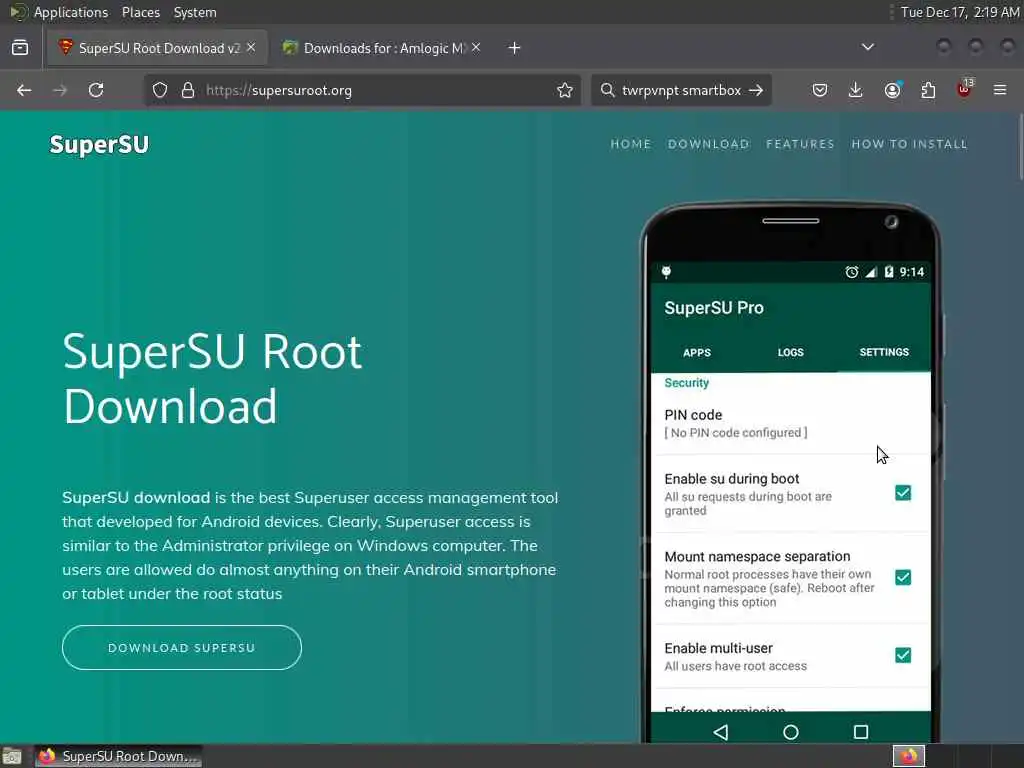Click the Firefox workspace switcher icon
The image size is (1024, 768).
point(909,756)
